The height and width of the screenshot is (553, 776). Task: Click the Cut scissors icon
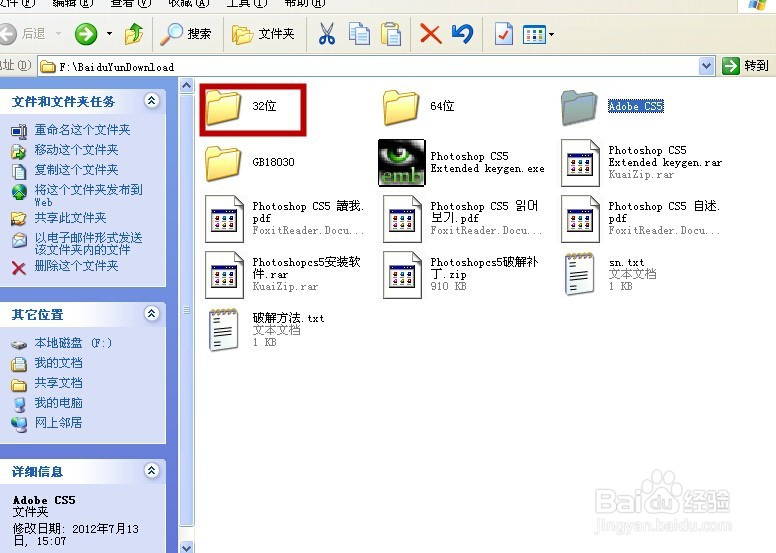point(327,34)
